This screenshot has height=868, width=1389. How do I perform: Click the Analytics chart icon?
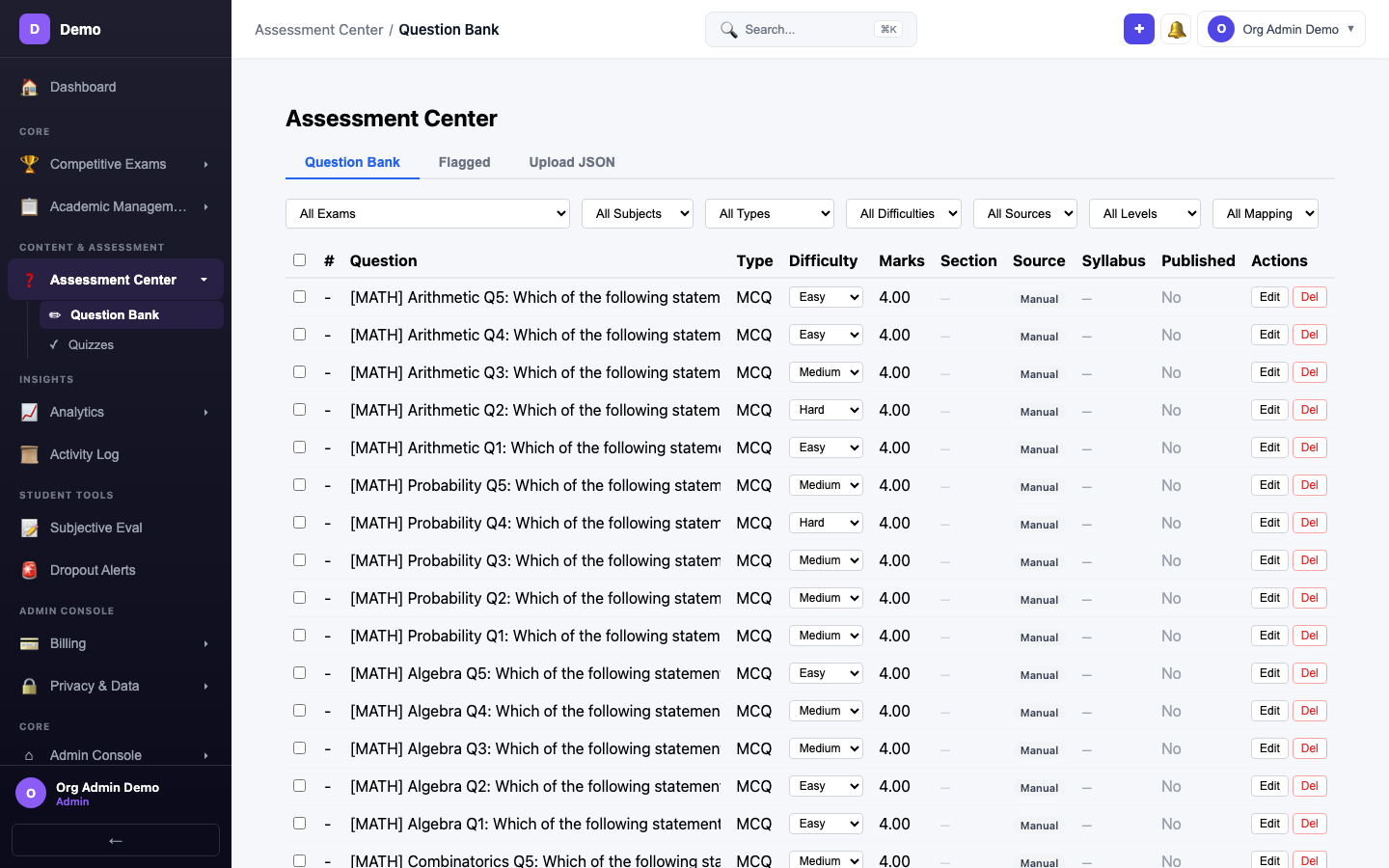(x=29, y=412)
